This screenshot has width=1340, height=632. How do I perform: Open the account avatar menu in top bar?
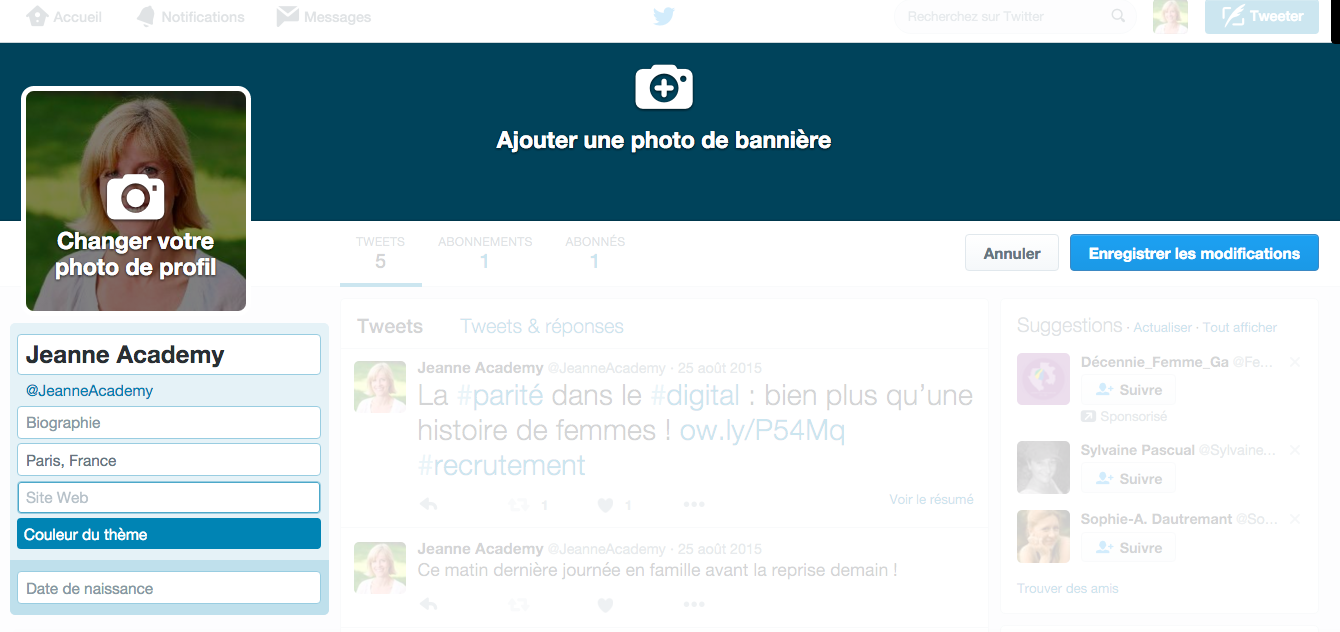click(x=1170, y=17)
